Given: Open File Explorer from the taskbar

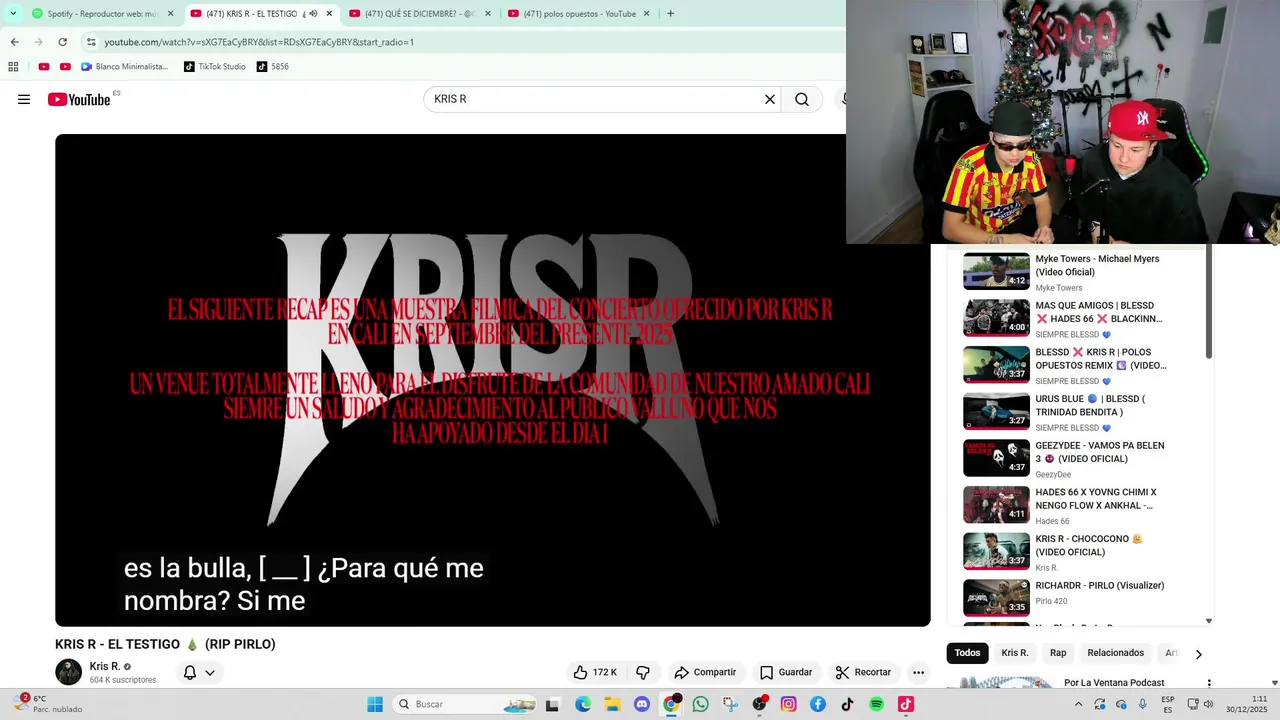Looking at the screenshot, I should 612,704.
